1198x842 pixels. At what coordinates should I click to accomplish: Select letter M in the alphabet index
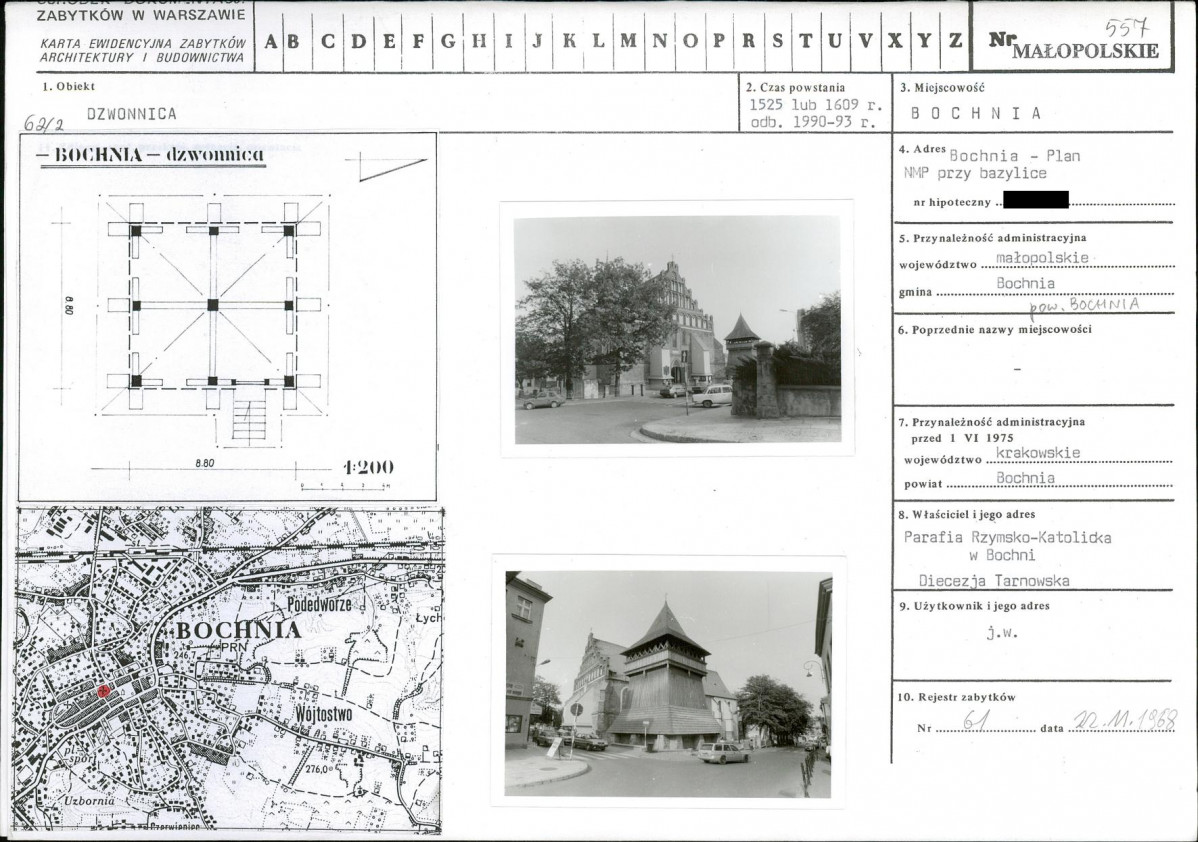(628, 41)
